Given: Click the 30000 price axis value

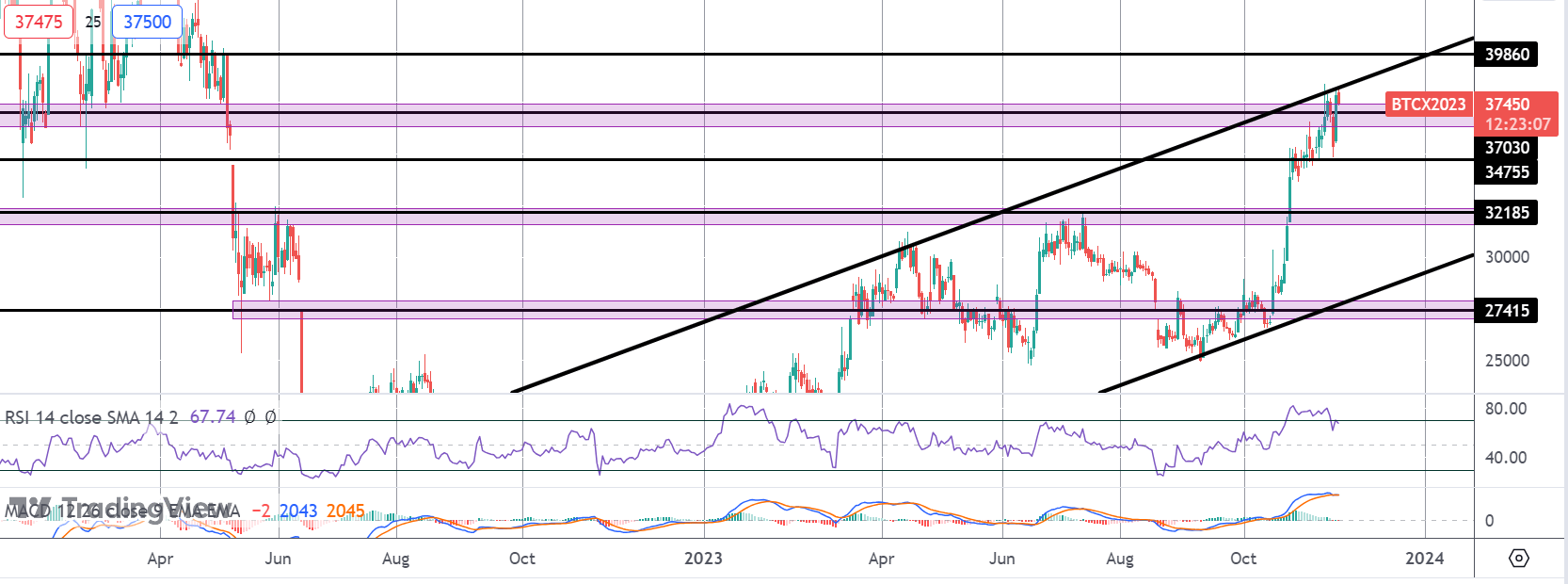Looking at the screenshot, I should (x=1507, y=256).
